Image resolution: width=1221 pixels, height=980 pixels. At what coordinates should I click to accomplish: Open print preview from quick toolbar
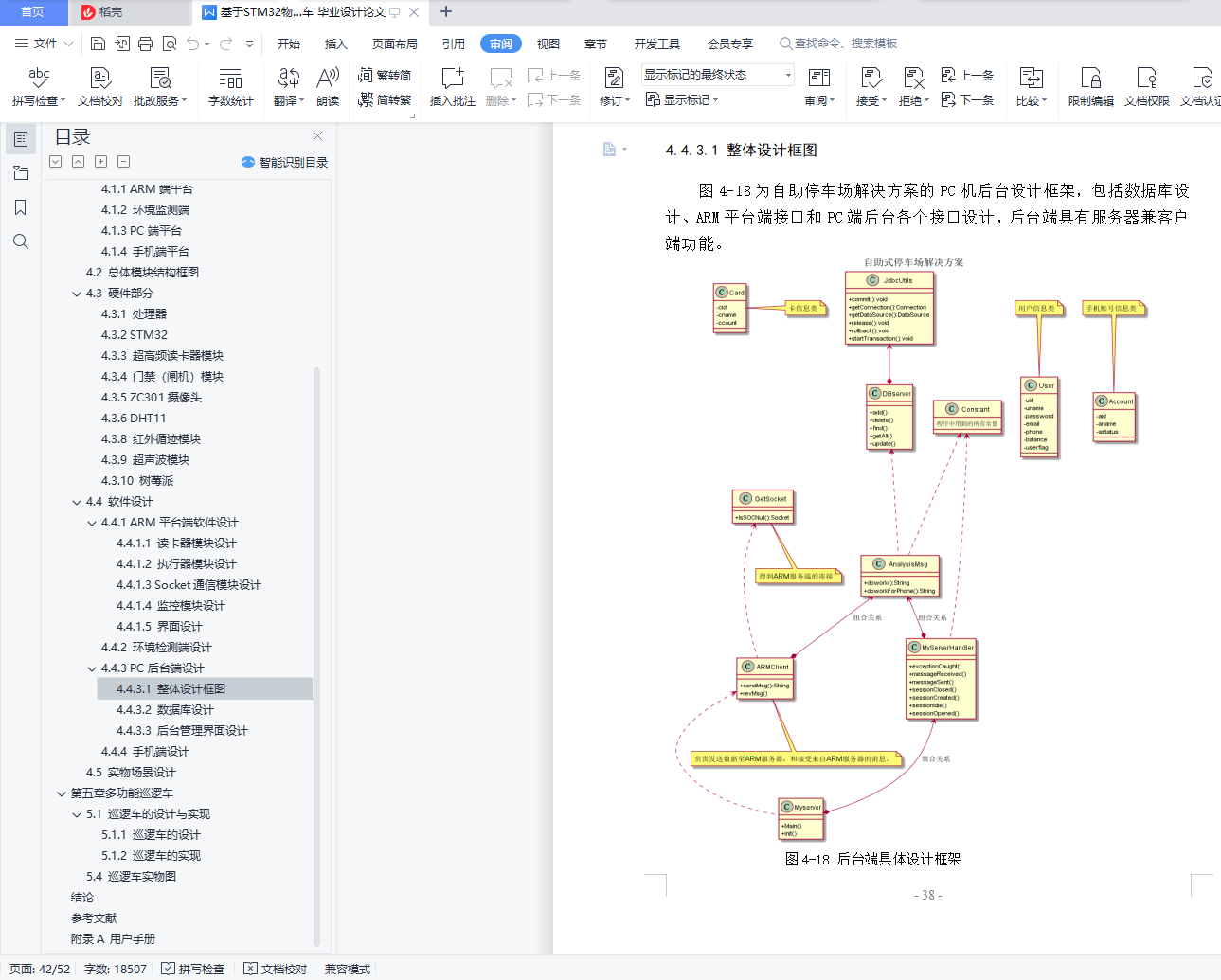(170, 44)
